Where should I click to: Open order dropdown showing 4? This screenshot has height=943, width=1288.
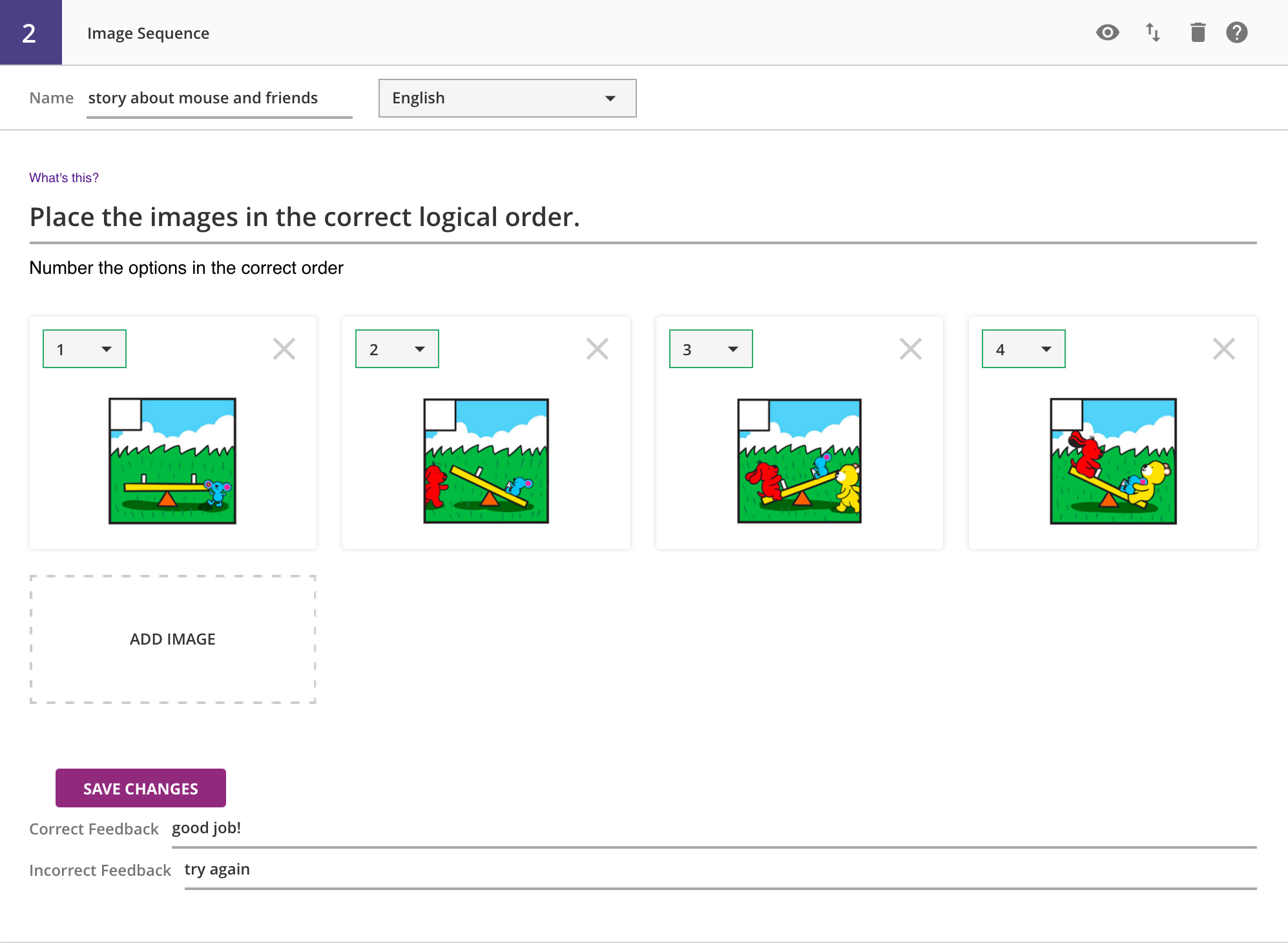pyautogui.click(x=1023, y=349)
